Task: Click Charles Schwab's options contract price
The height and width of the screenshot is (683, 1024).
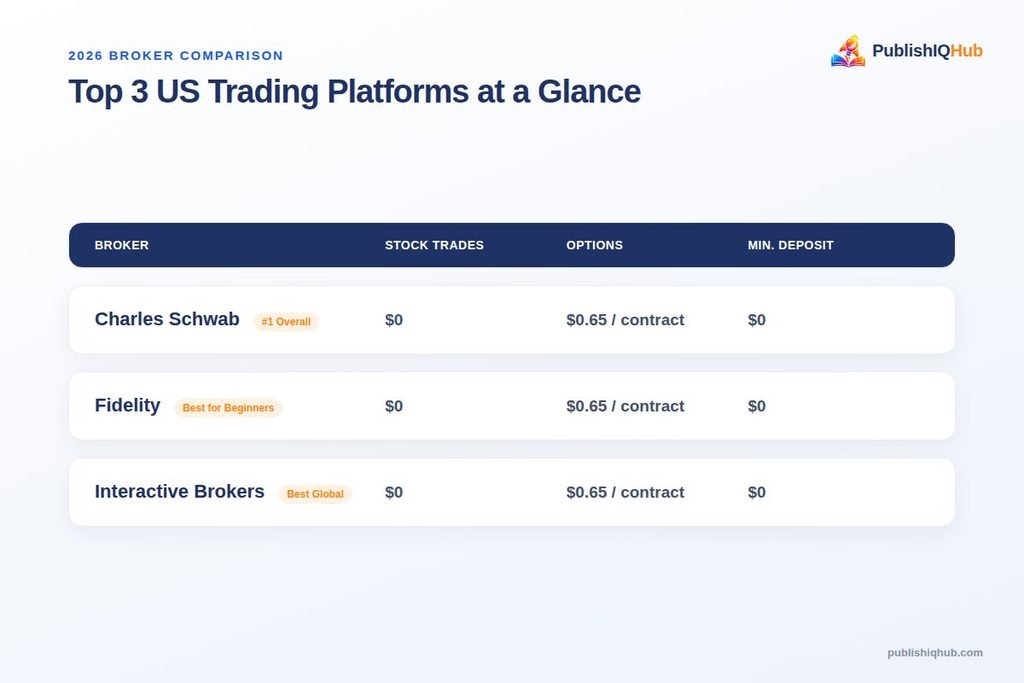Action: pos(625,320)
